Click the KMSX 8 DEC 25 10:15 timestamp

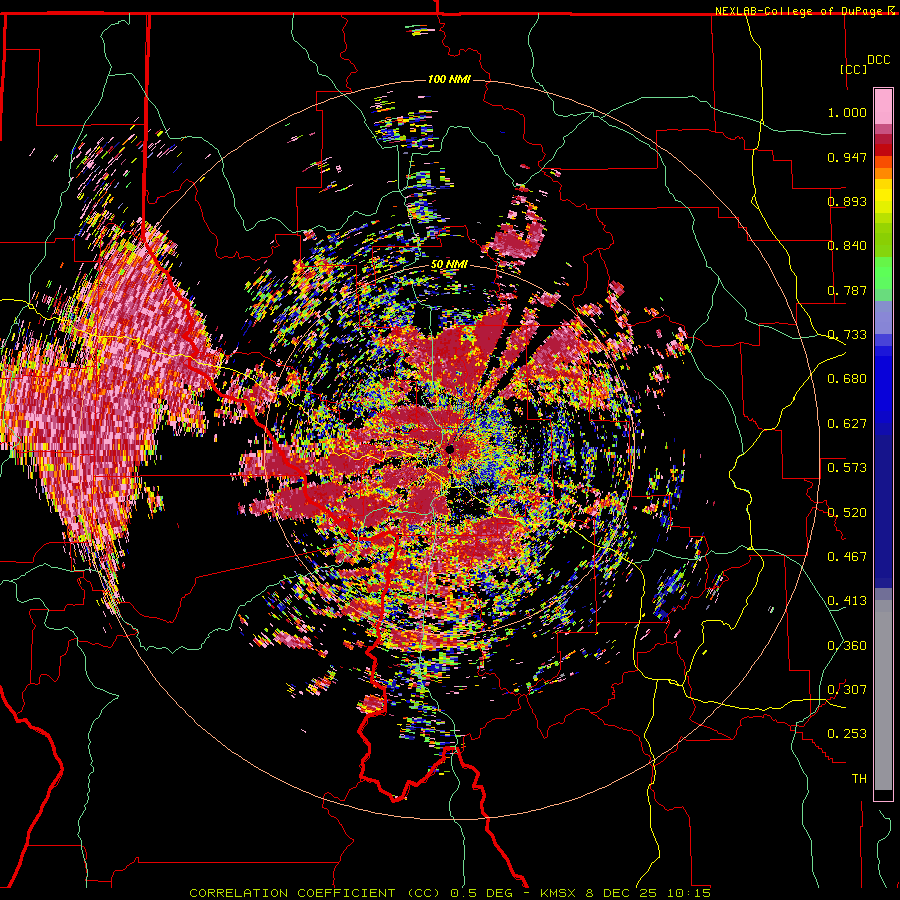coord(626,893)
